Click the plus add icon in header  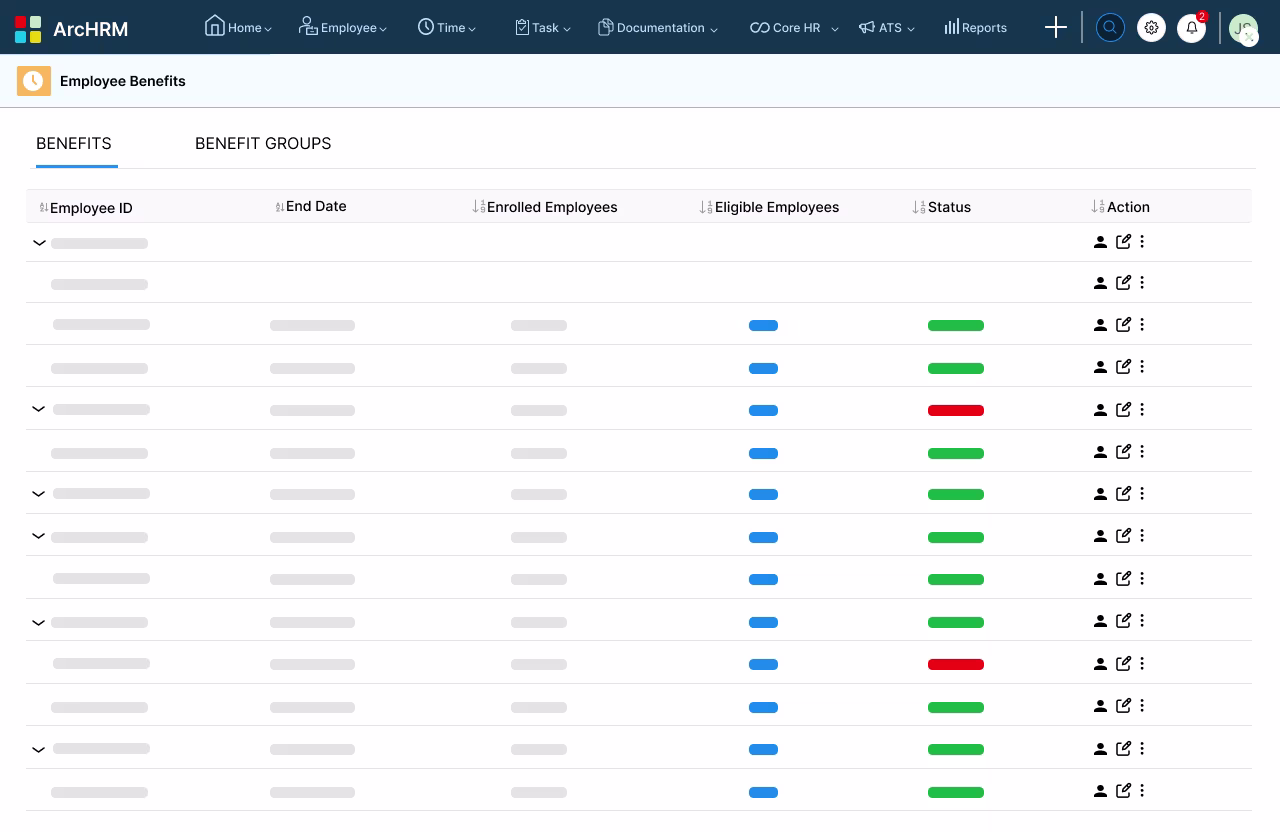(x=1056, y=27)
